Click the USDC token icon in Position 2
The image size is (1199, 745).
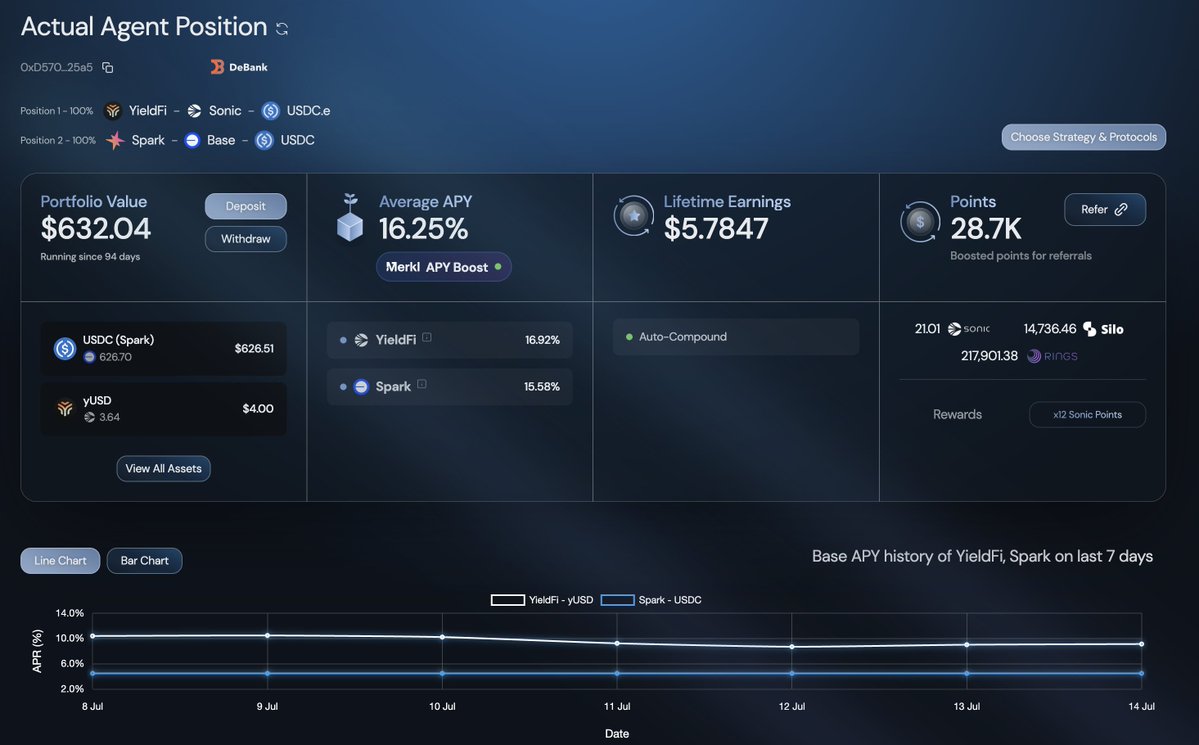click(x=264, y=140)
